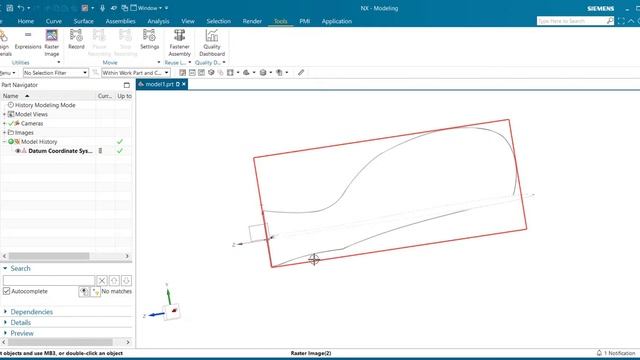Toggle the search filter lightbulb button
Screen dimensions: 640x360
click(95, 291)
